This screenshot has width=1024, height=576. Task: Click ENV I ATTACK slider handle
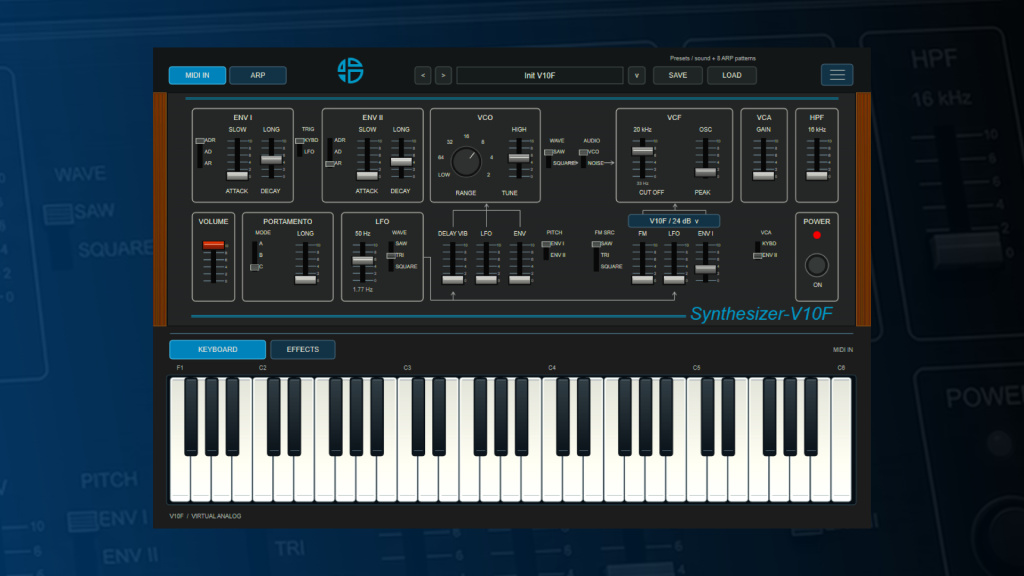pos(237,176)
